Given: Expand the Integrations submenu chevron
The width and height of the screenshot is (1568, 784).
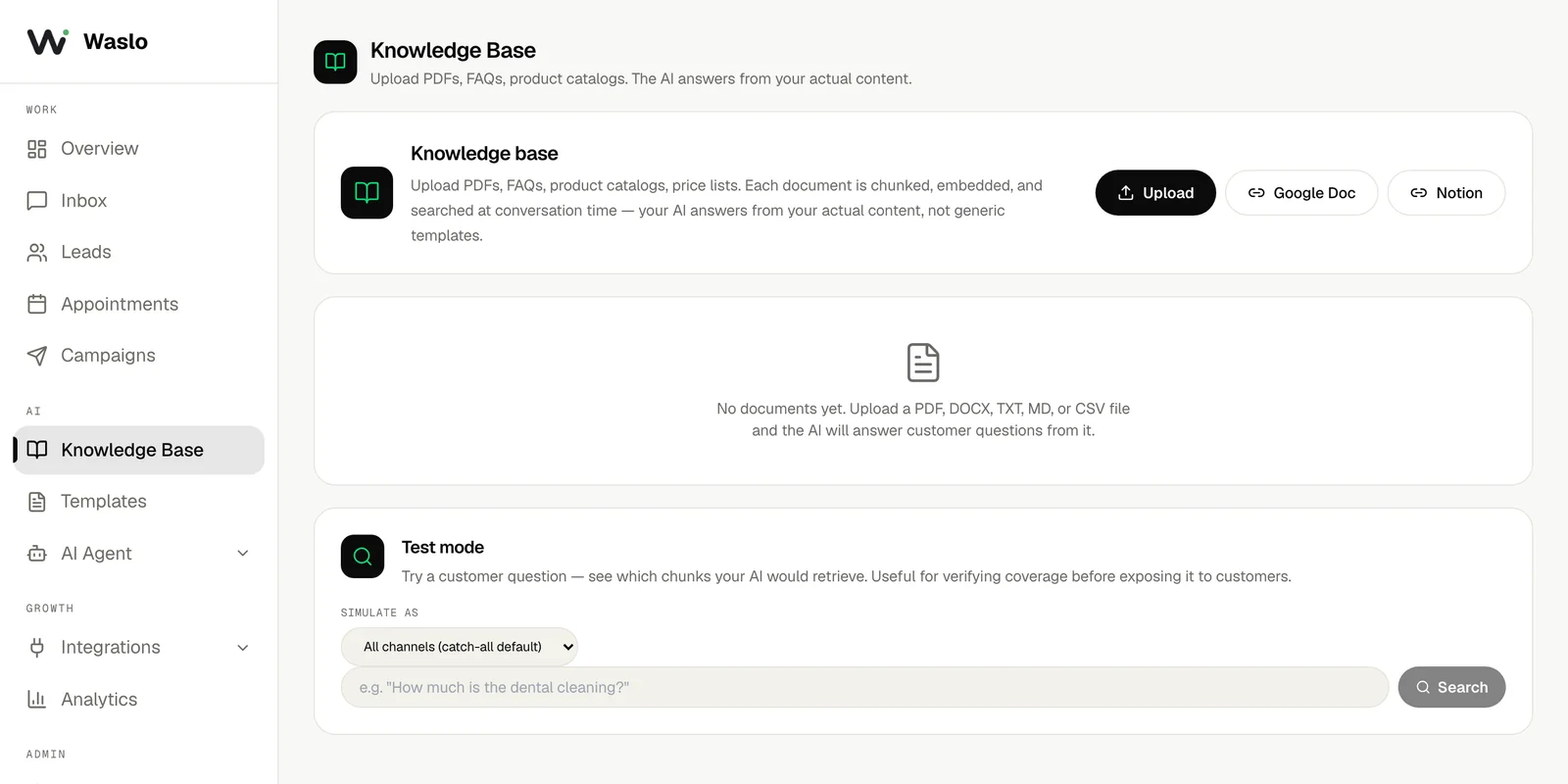Looking at the screenshot, I should 243,648.
